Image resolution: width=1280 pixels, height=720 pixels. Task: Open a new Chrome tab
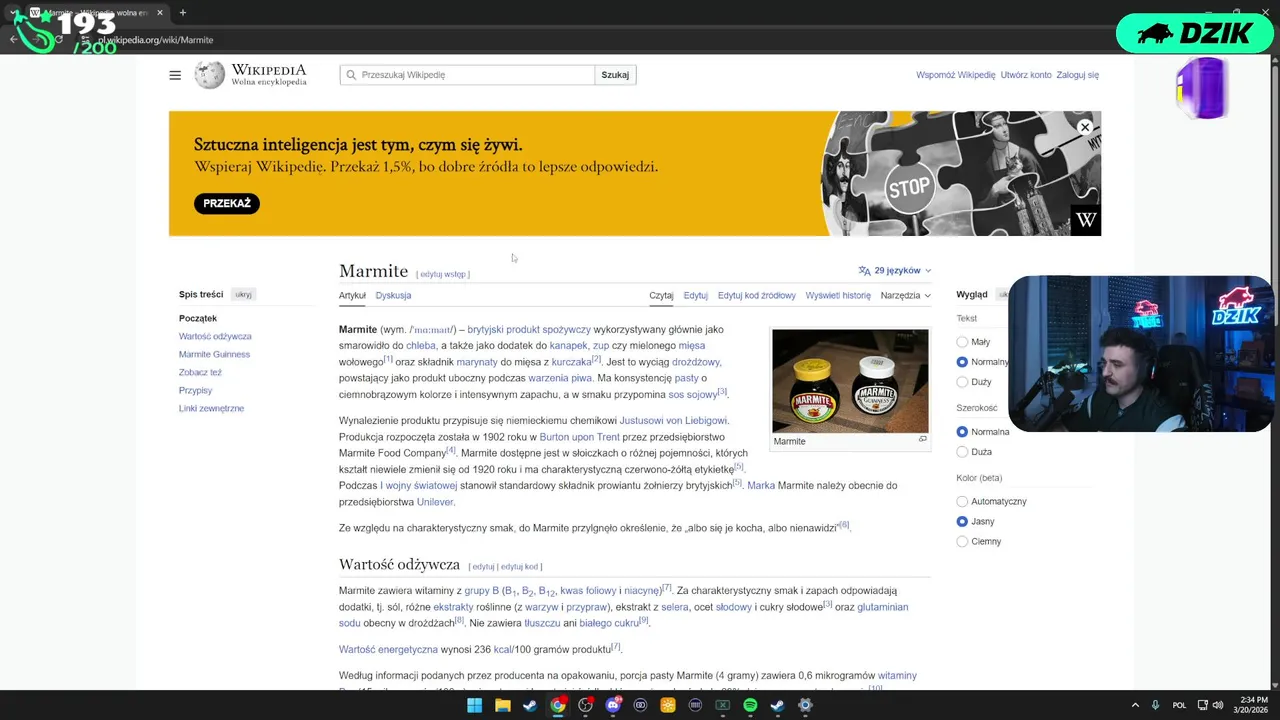(182, 13)
